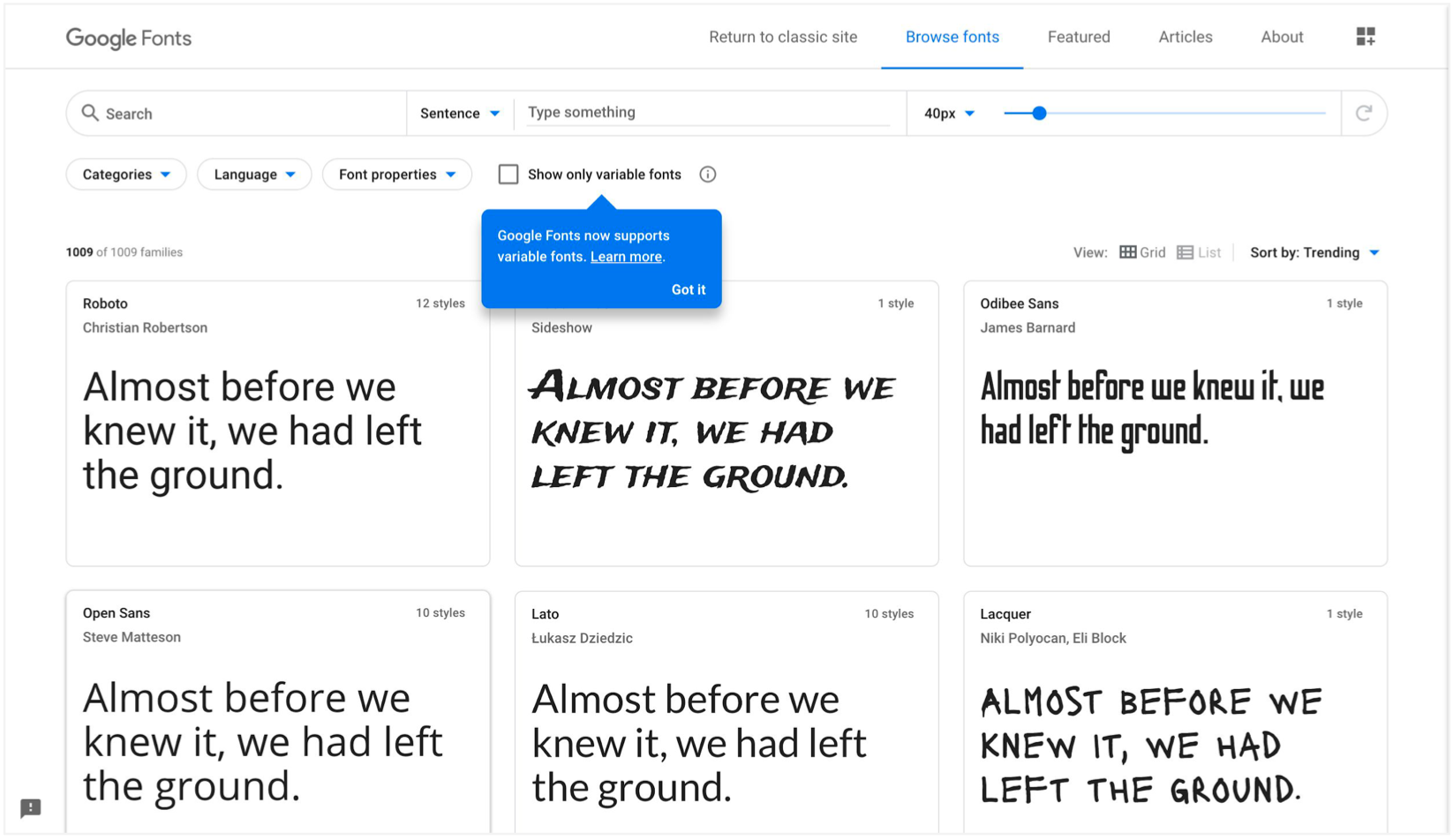This screenshot has height=840, width=1453.
Task: Switch to List view icon
Action: click(x=1185, y=252)
